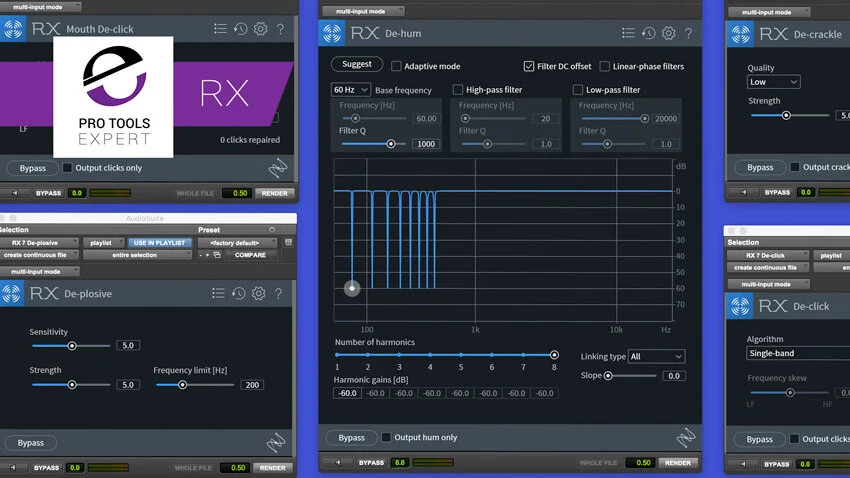The image size is (850, 478).
Task: Click Bypass button in De-hum panel
Action: [351, 437]
